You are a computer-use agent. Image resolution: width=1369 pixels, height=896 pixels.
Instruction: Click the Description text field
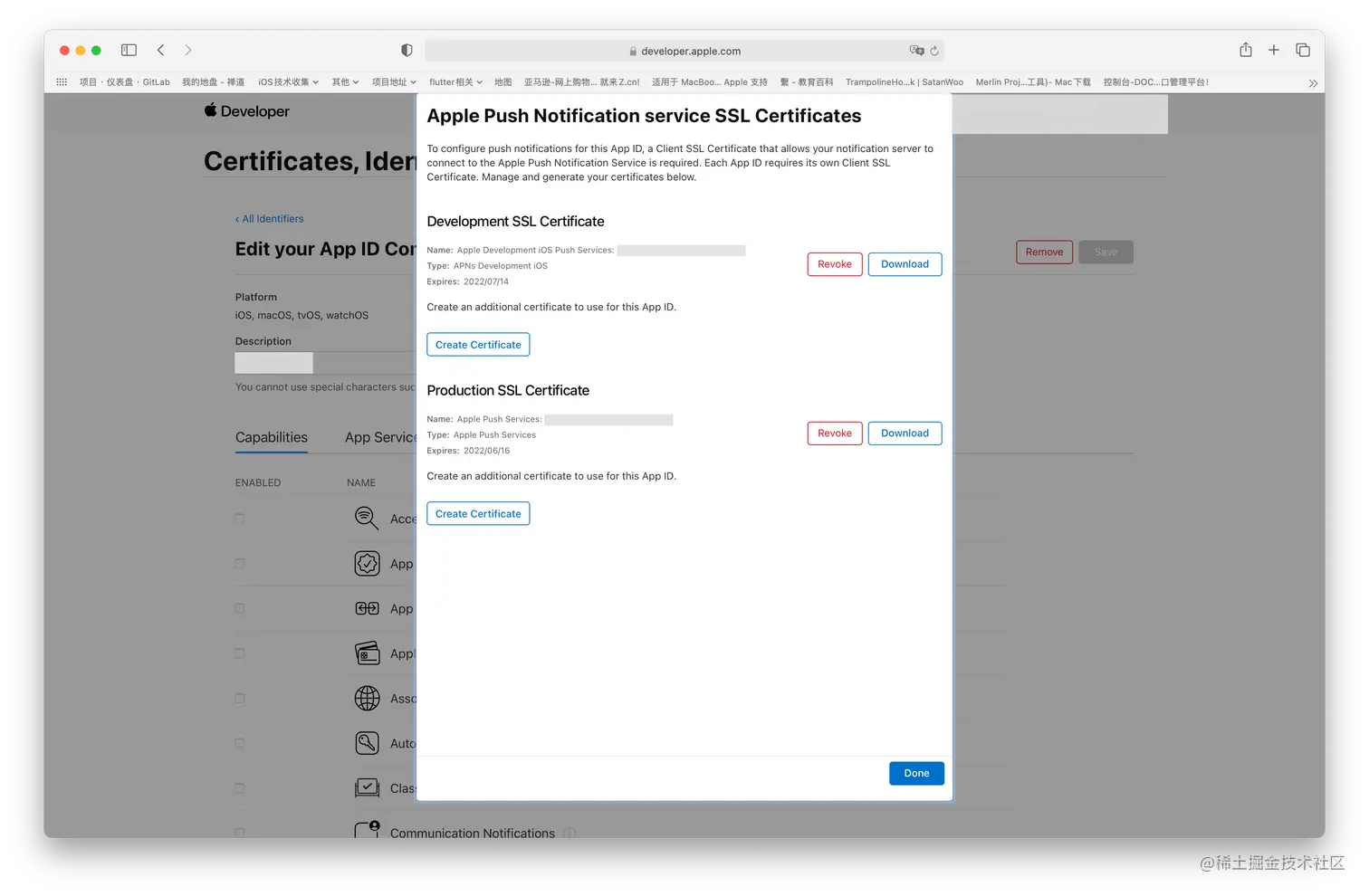pos(324,363)
